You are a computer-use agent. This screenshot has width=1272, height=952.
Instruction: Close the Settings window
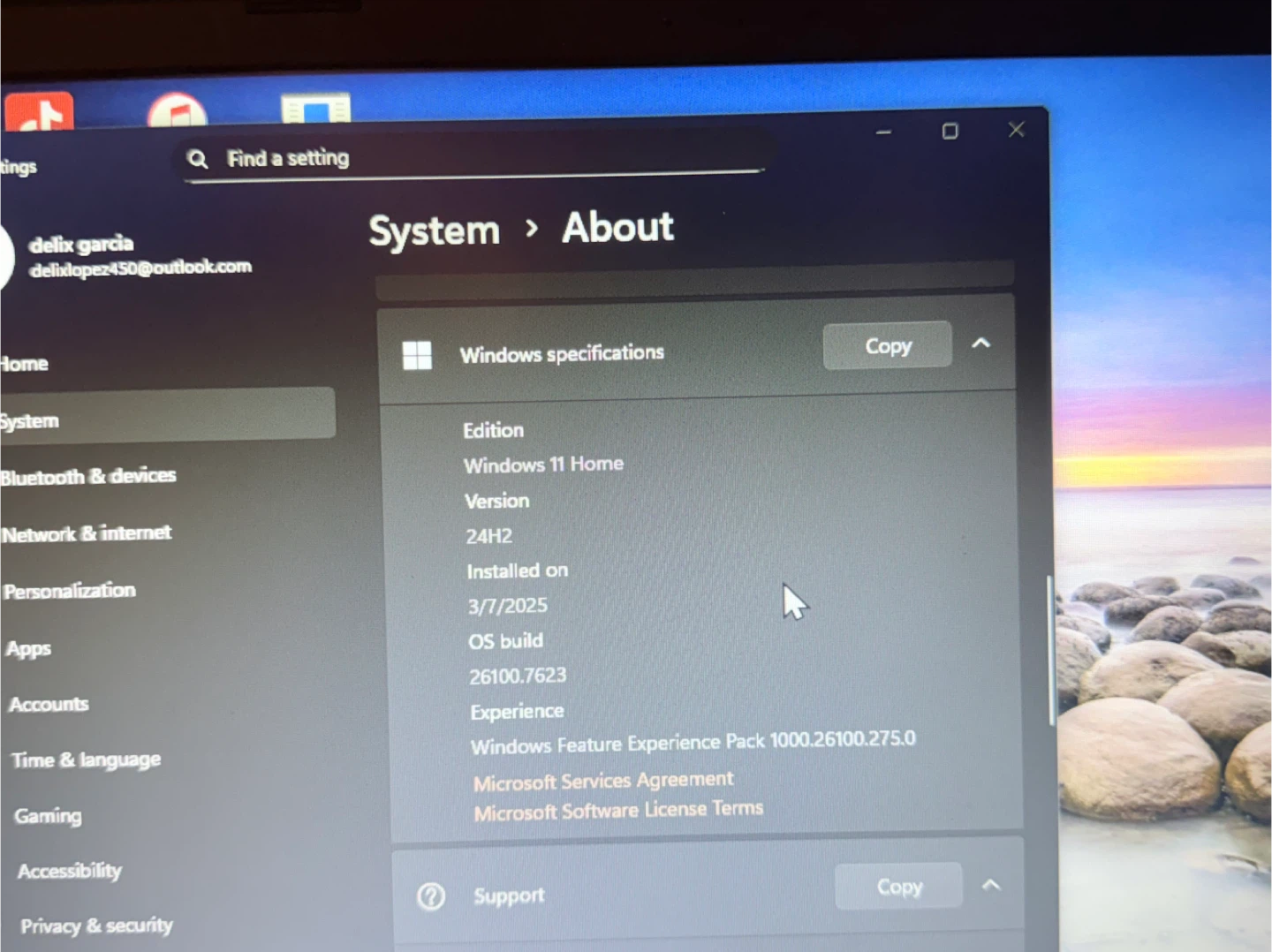[1017, 130]
